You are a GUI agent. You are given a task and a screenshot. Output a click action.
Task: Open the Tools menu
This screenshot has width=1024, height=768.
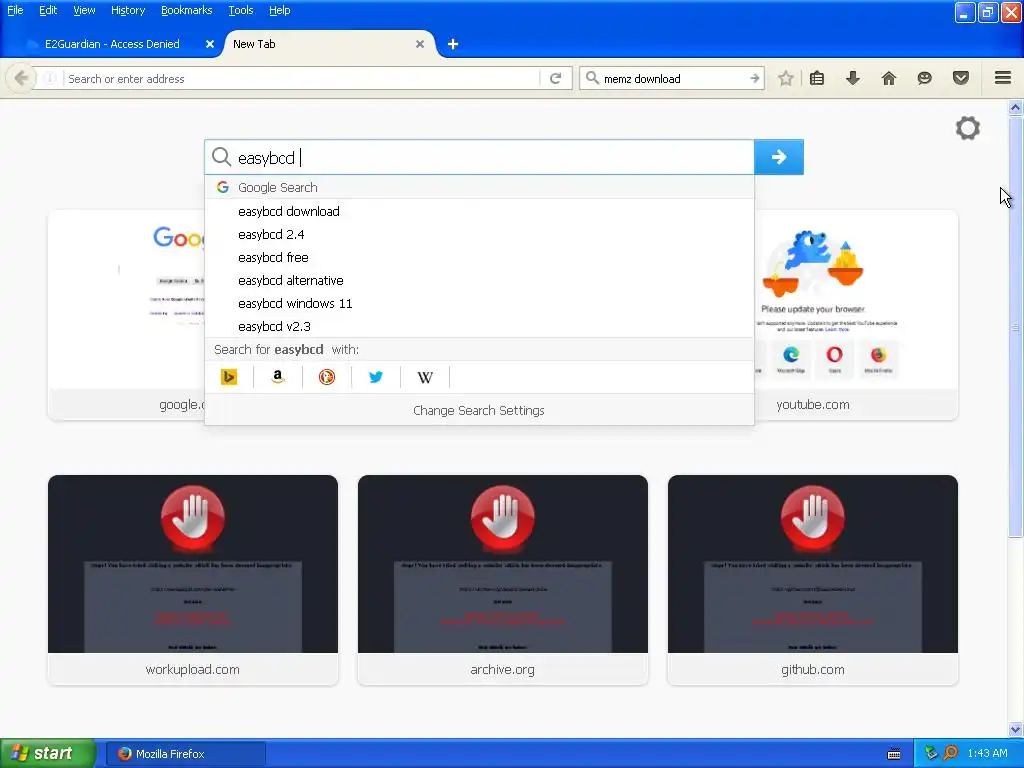pos(240,10)
